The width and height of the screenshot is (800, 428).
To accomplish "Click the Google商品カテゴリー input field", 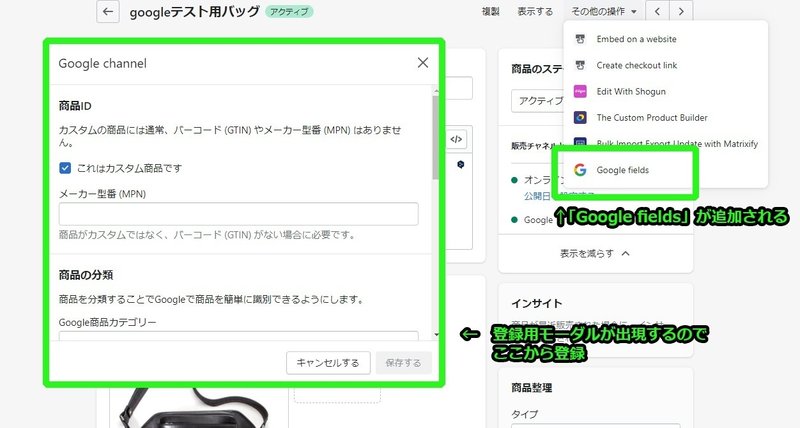I will pyautogui.click(x=239, y=336).
